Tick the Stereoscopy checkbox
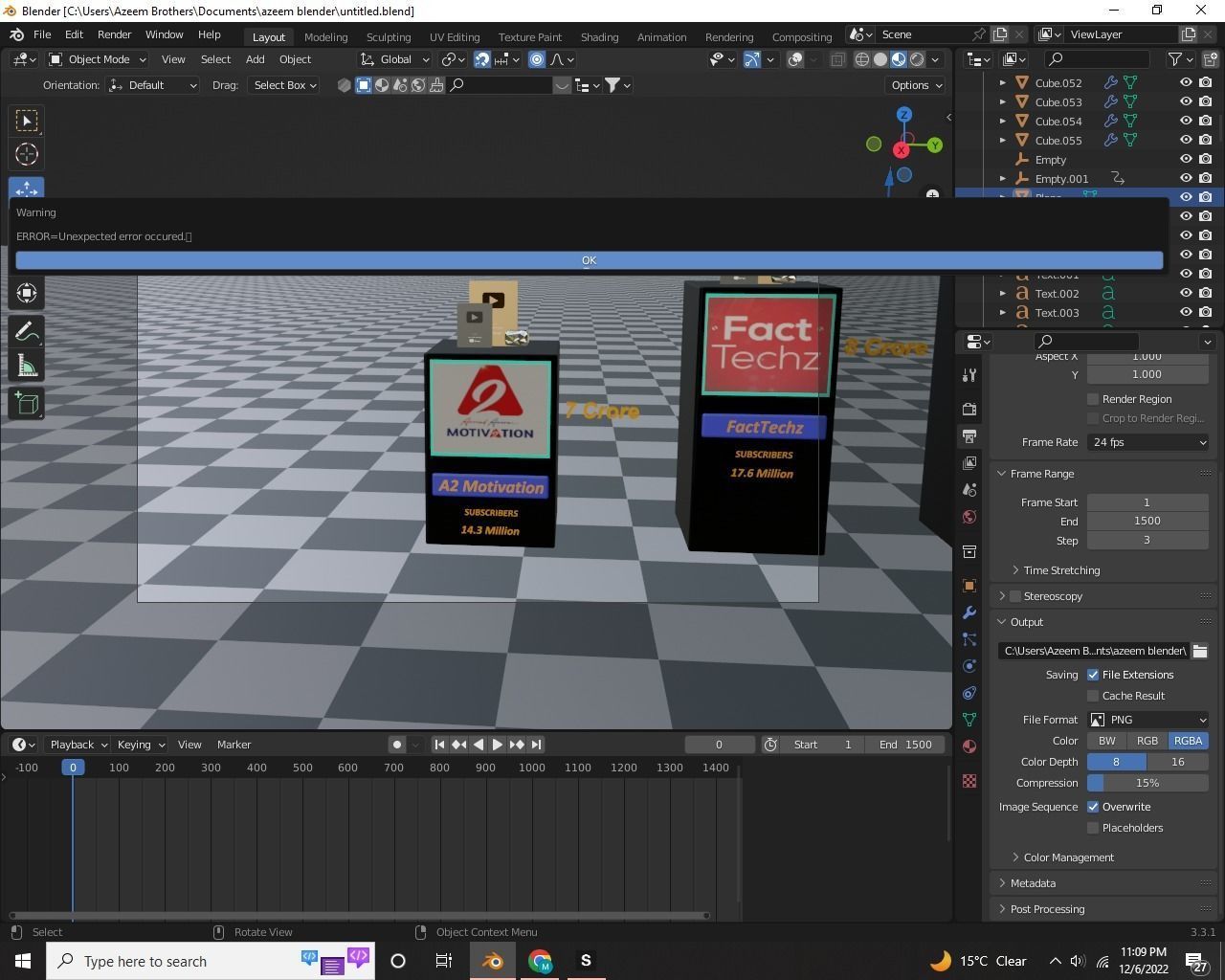1225x980 pixels. coord(1015,596)
